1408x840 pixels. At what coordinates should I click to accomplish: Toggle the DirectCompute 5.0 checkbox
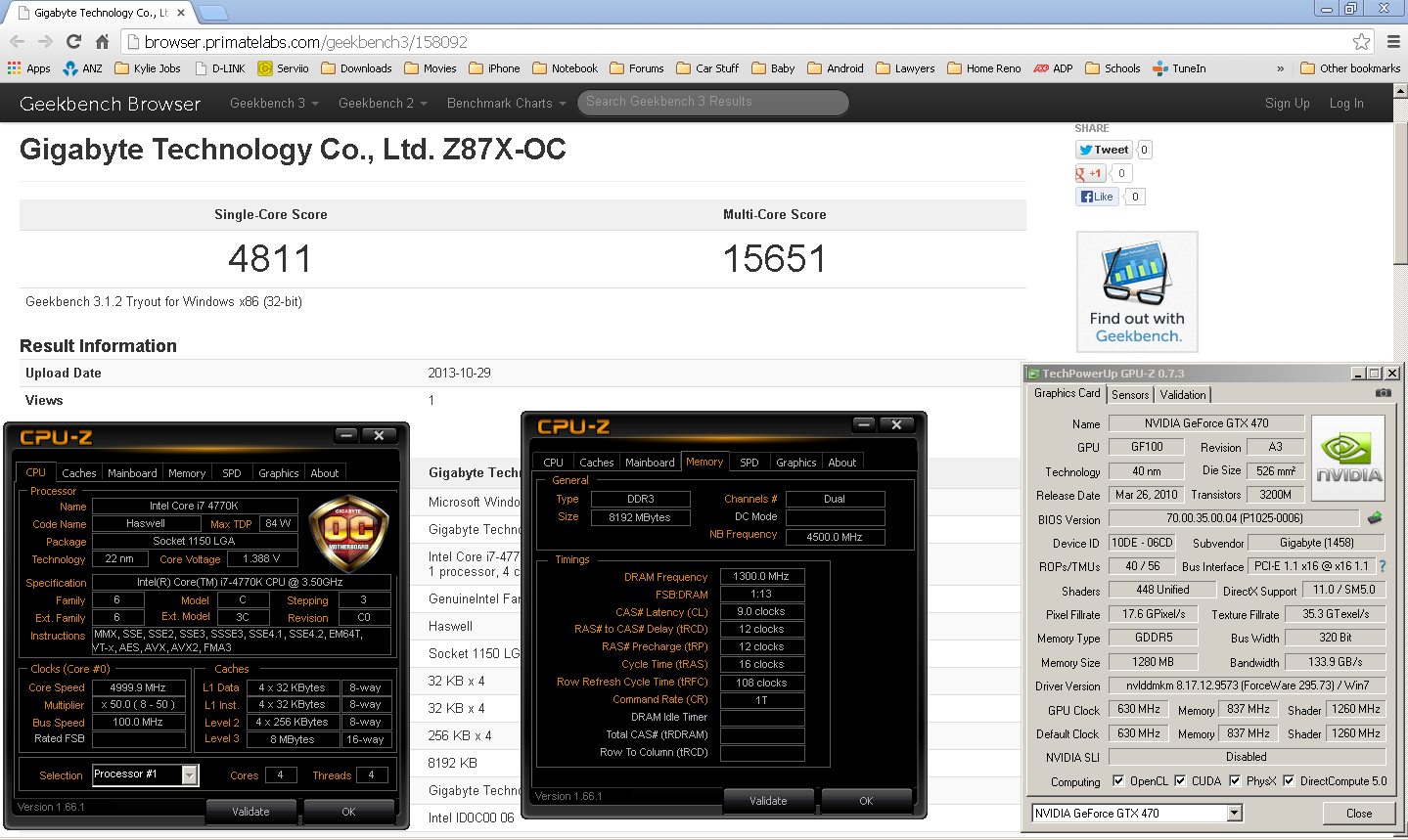1289,781
